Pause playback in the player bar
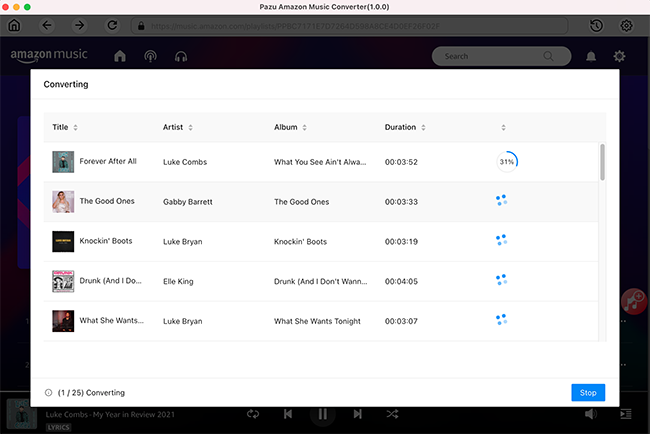 323,414
